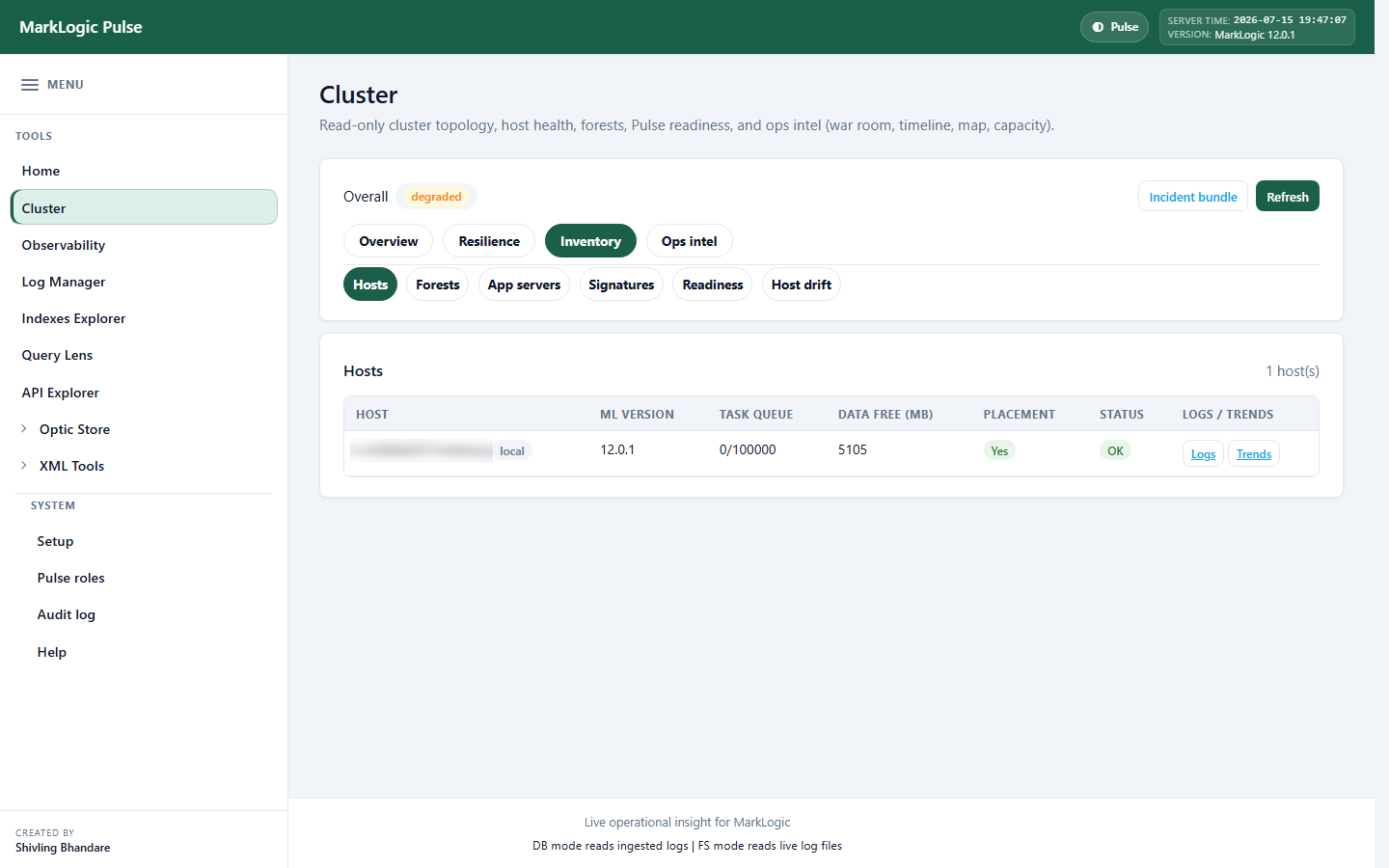Open the Ops intel tab
Image resolution: width=1389 pixels, height=868 pixels.
pos(689,241)
